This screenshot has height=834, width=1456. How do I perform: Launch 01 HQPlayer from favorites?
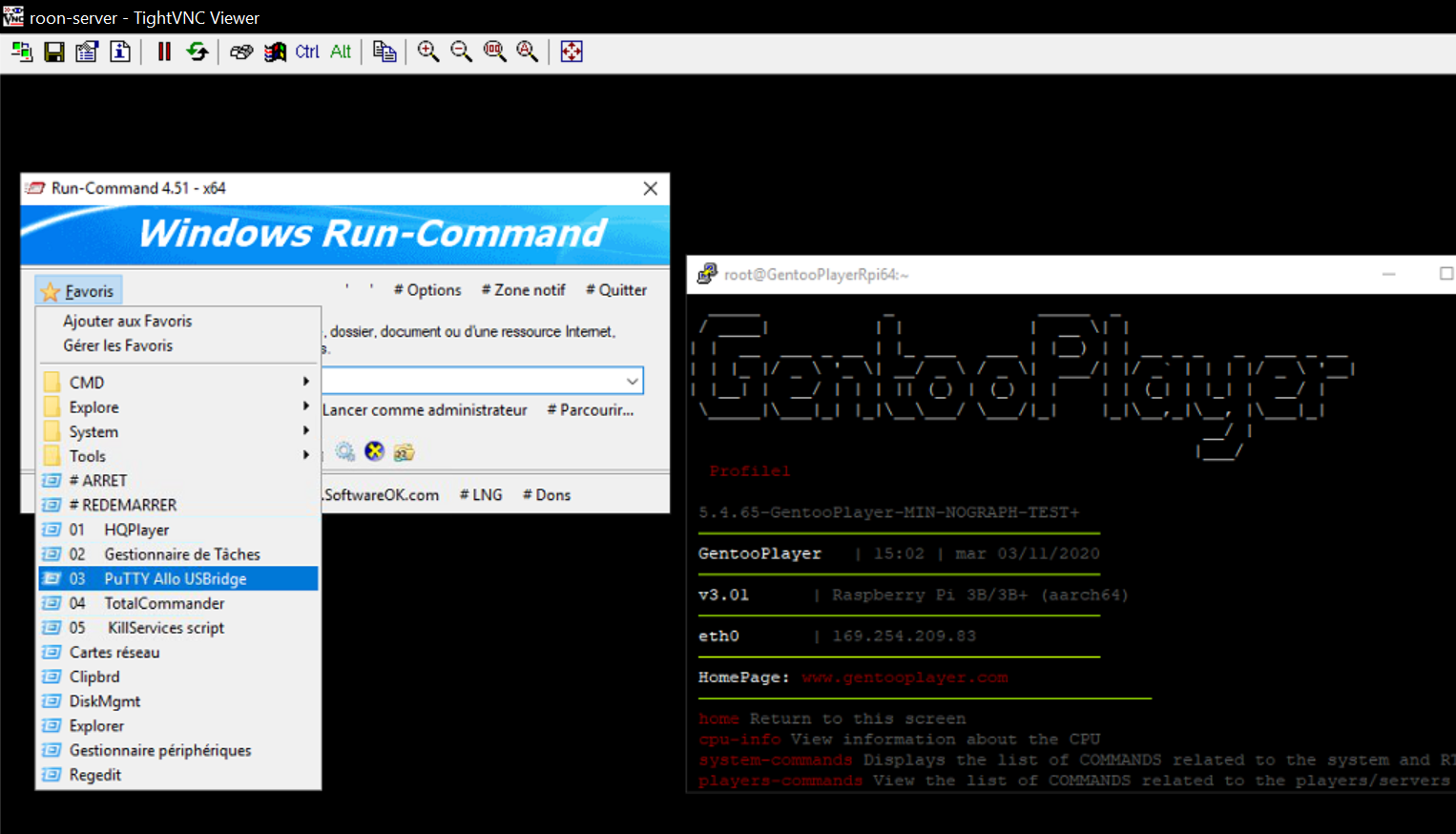[177, 530]
